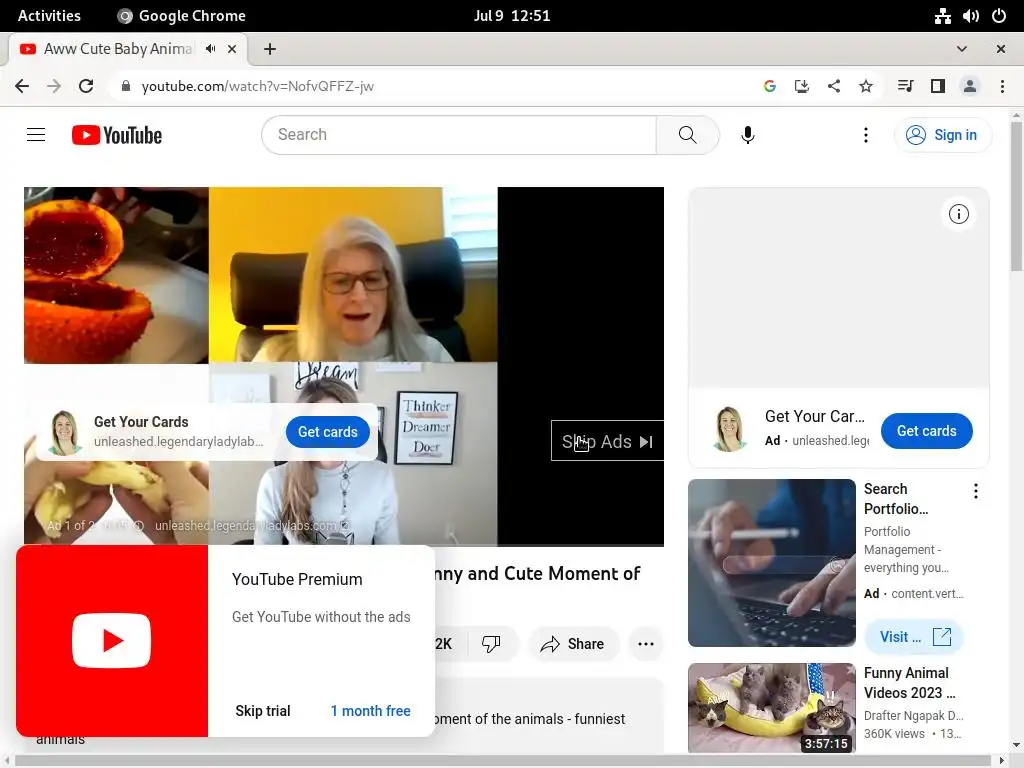The width and height of the screenshot is (1024, 768).
Task: Open Funny Animal Videos 2023 thumbnail
Action: pos(771,709)
